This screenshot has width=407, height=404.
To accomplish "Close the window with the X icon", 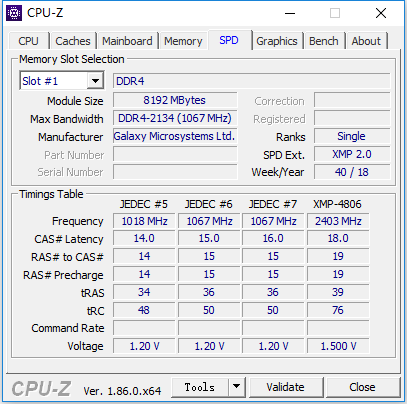I will (381, 13).
